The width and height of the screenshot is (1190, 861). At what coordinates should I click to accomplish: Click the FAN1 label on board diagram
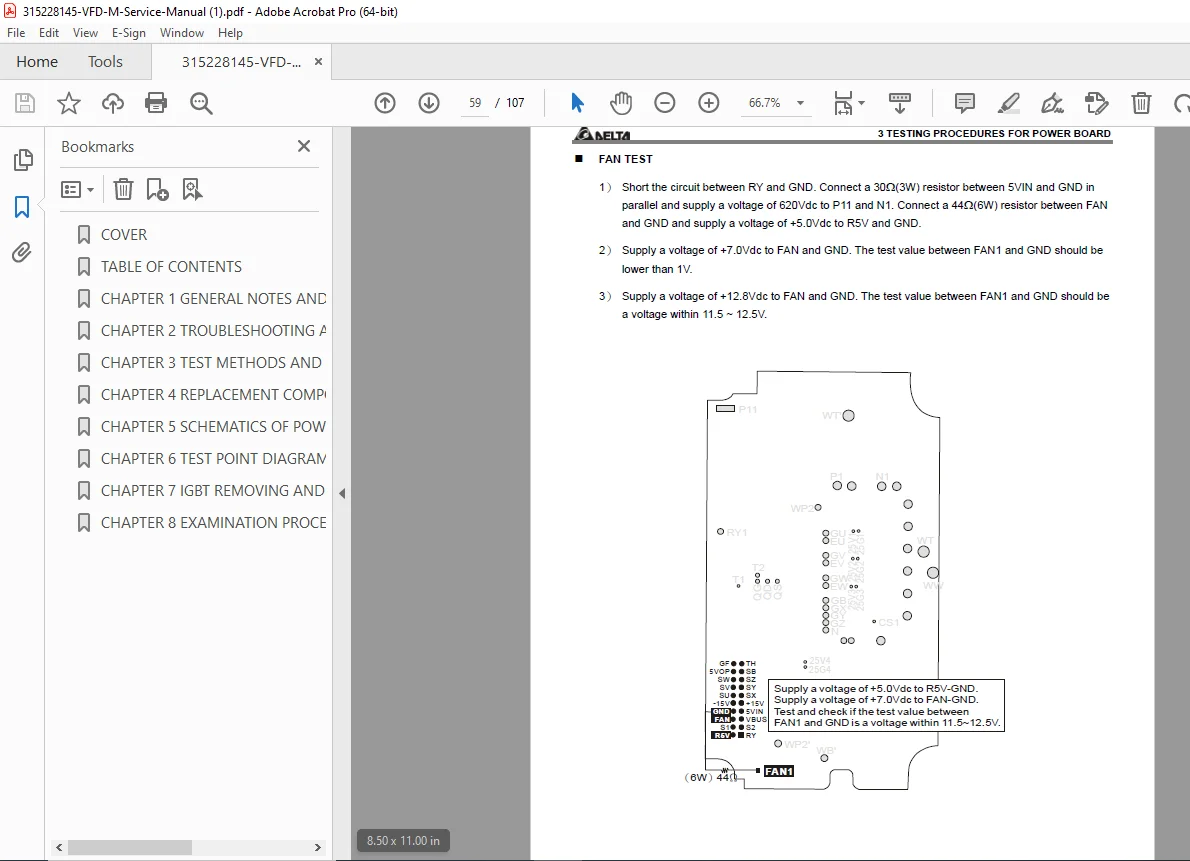(x=779, y=771)
